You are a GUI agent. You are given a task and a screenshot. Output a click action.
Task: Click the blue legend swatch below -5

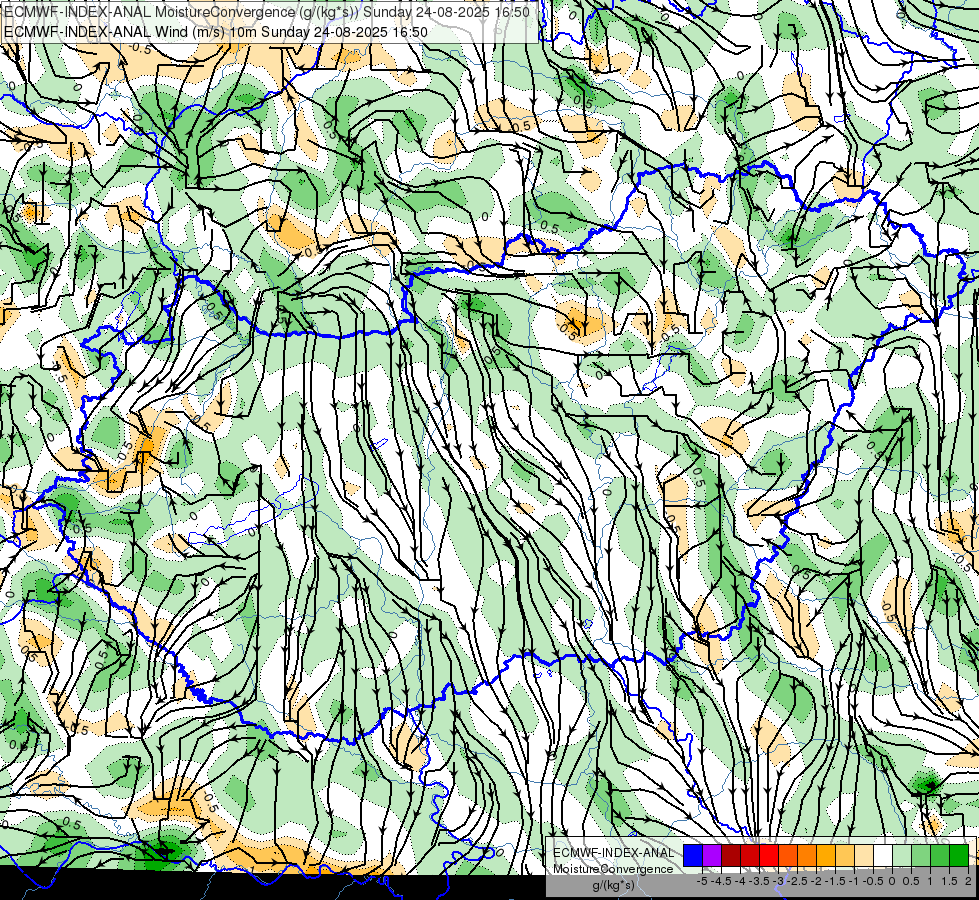click(692, 855)
